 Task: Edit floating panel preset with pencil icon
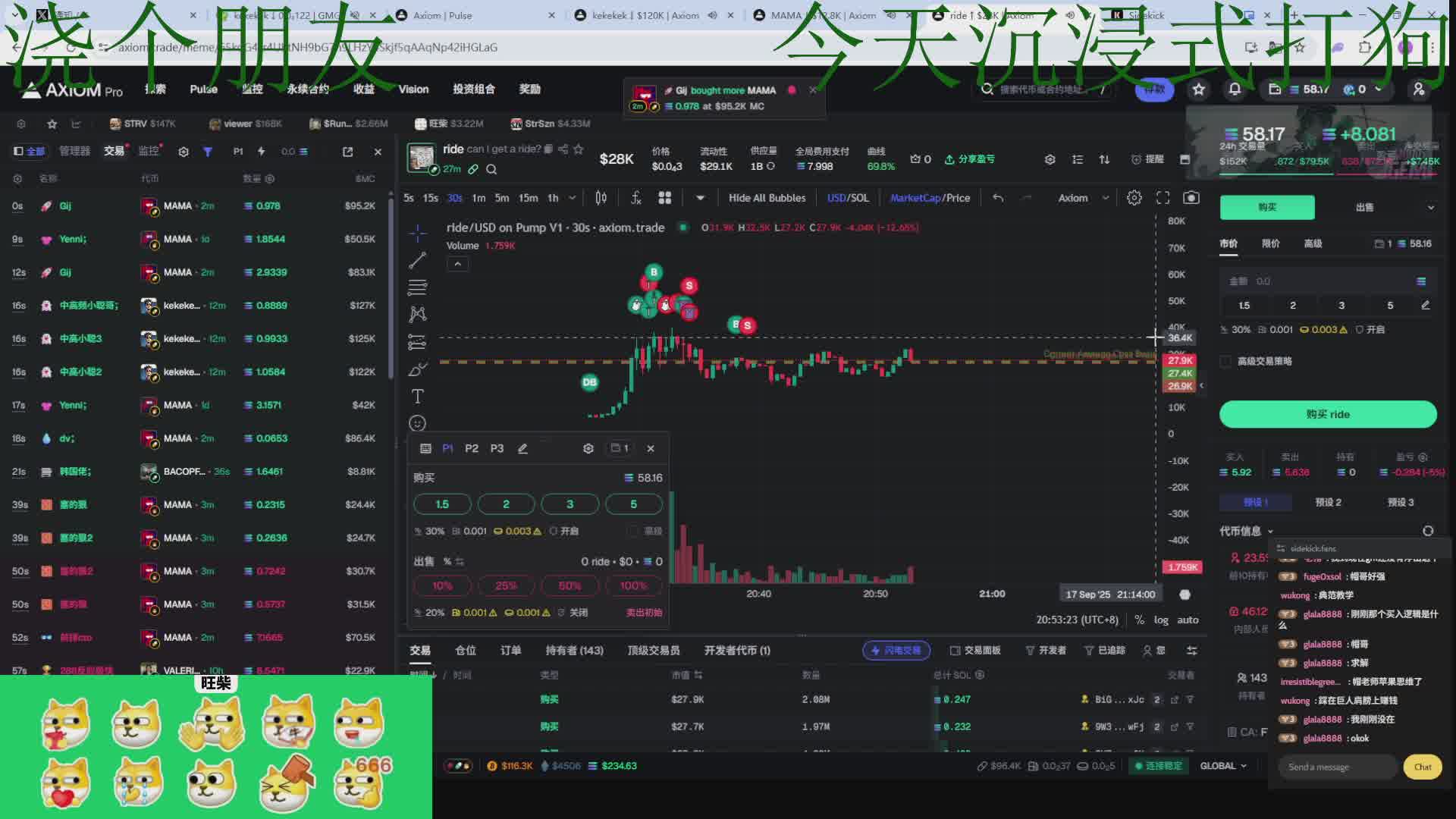(522, 448)
